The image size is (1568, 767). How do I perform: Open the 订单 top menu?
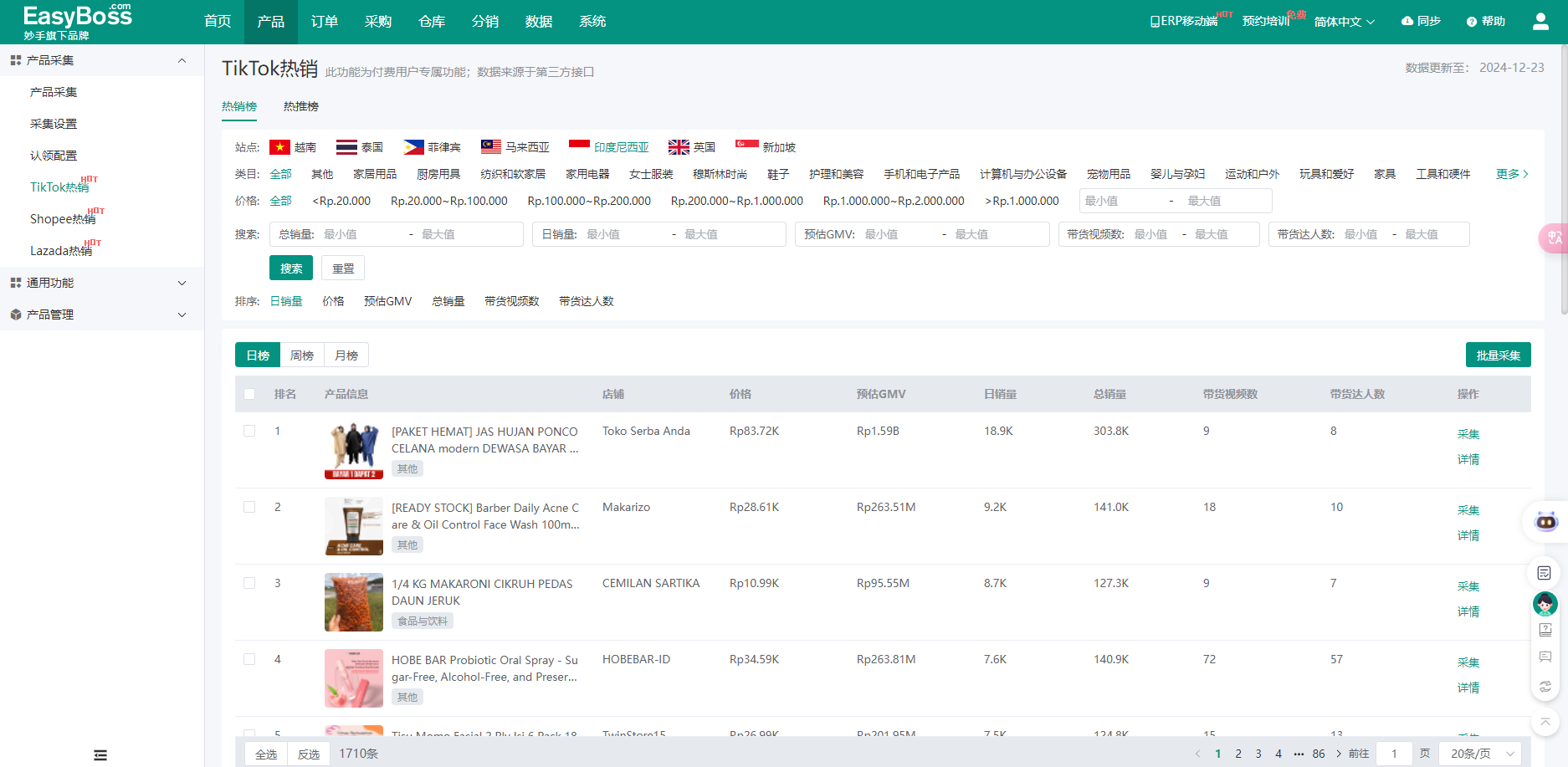coord(325,22)
